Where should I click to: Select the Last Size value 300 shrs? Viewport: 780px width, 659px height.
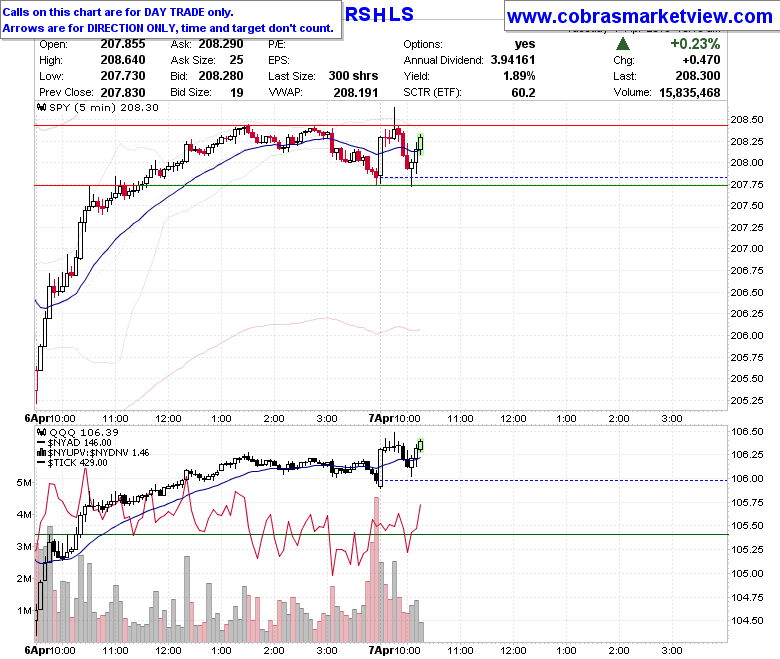pyautogui.click(x=353, y=76)
